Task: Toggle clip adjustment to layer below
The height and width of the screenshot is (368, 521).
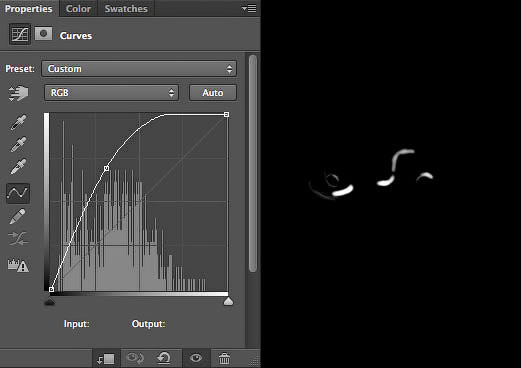Action: point(106,359)
